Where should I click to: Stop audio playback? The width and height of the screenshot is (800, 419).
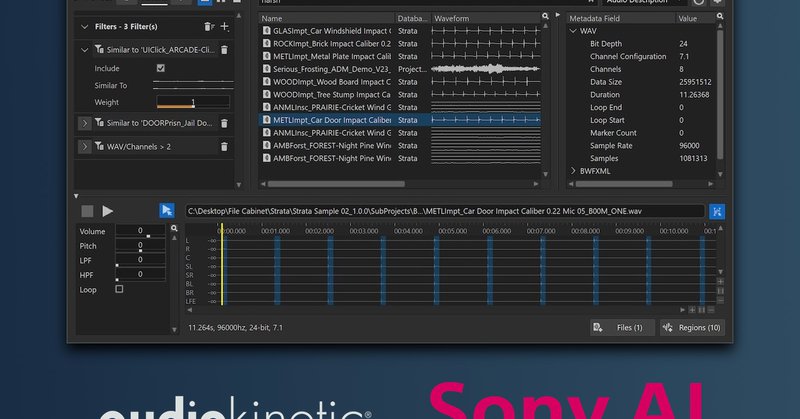click(87, 211)
